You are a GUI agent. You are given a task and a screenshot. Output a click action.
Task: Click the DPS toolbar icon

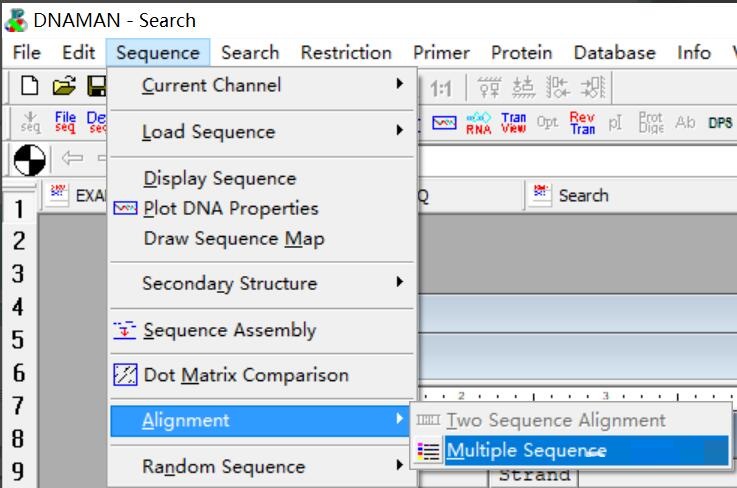[x=720, y=123]
